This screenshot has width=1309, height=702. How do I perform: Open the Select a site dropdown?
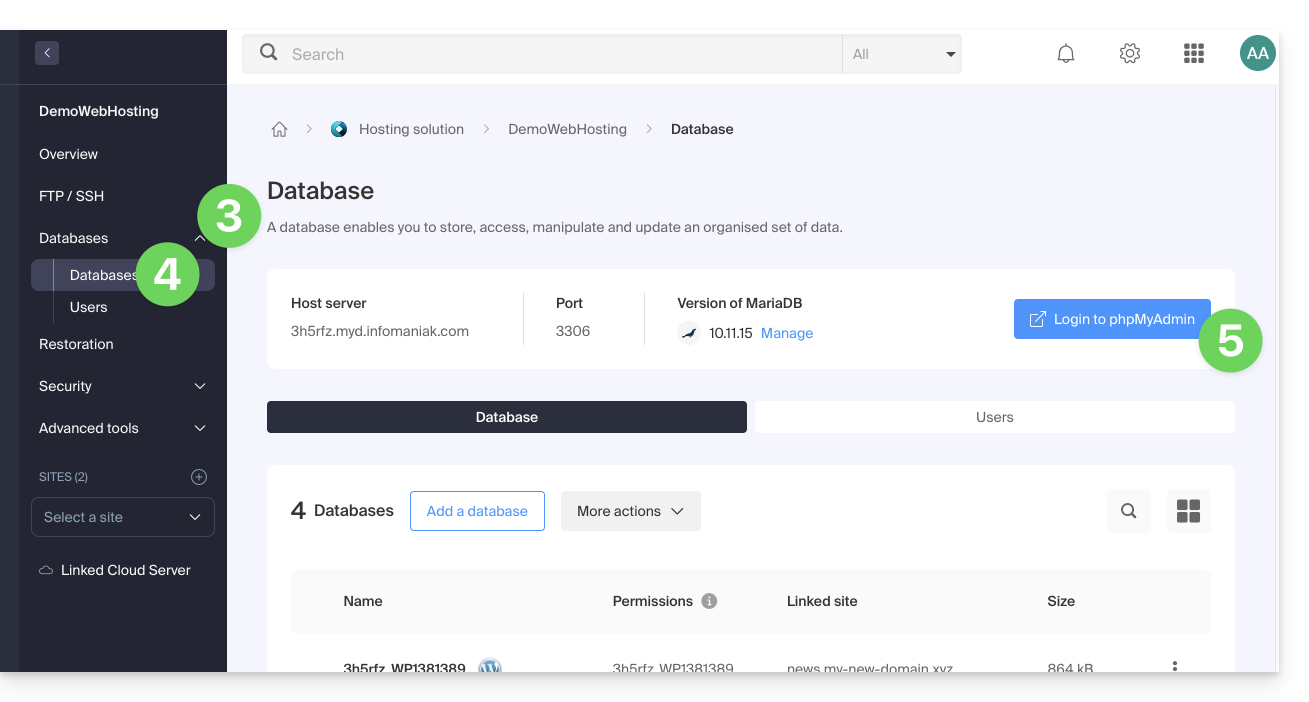[122, 517]
